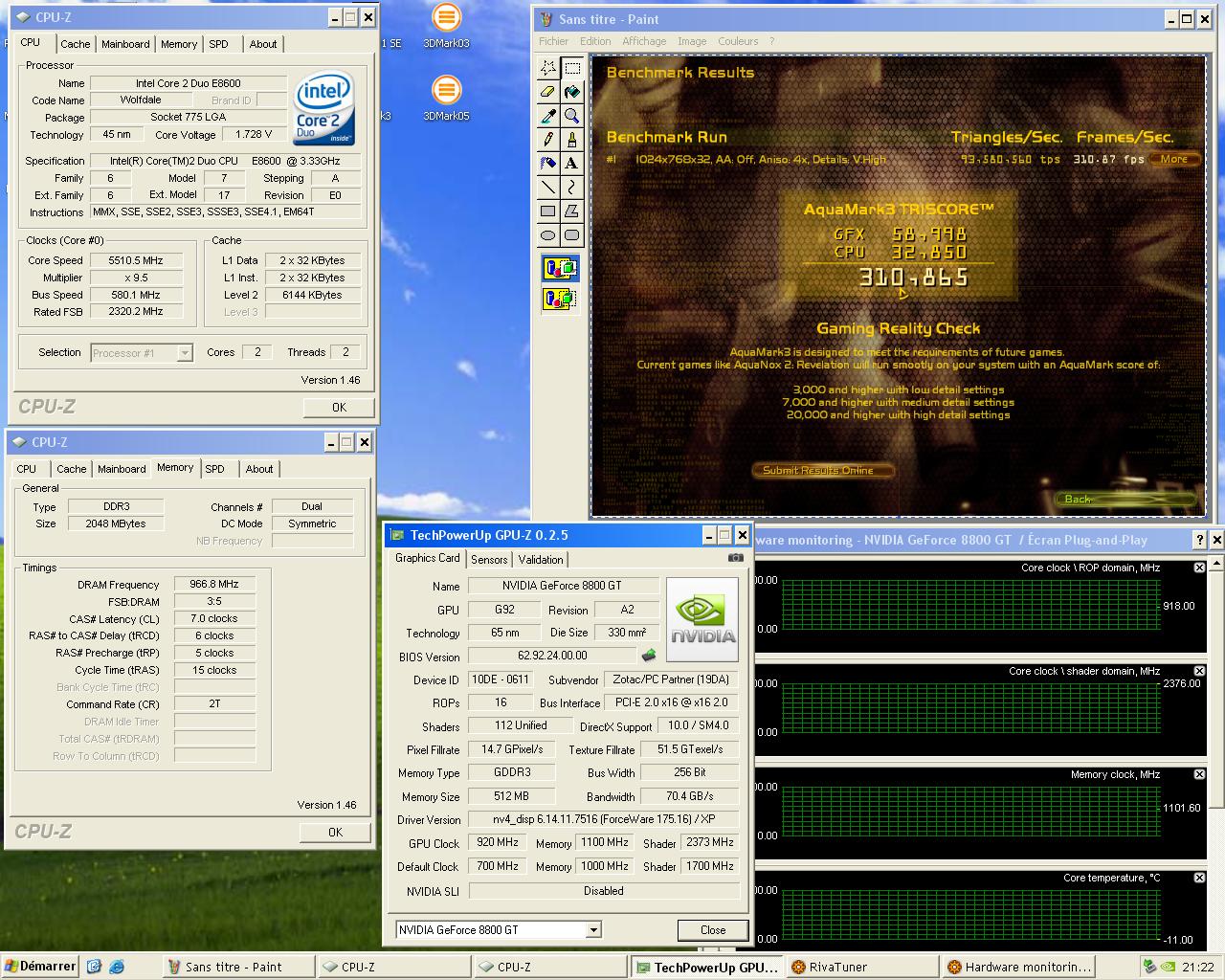Image resolution: width=1225 pixels, height=980 pixels.
Task: Close the Core clock shader domain graph
Action: [x=1199, y=671]
